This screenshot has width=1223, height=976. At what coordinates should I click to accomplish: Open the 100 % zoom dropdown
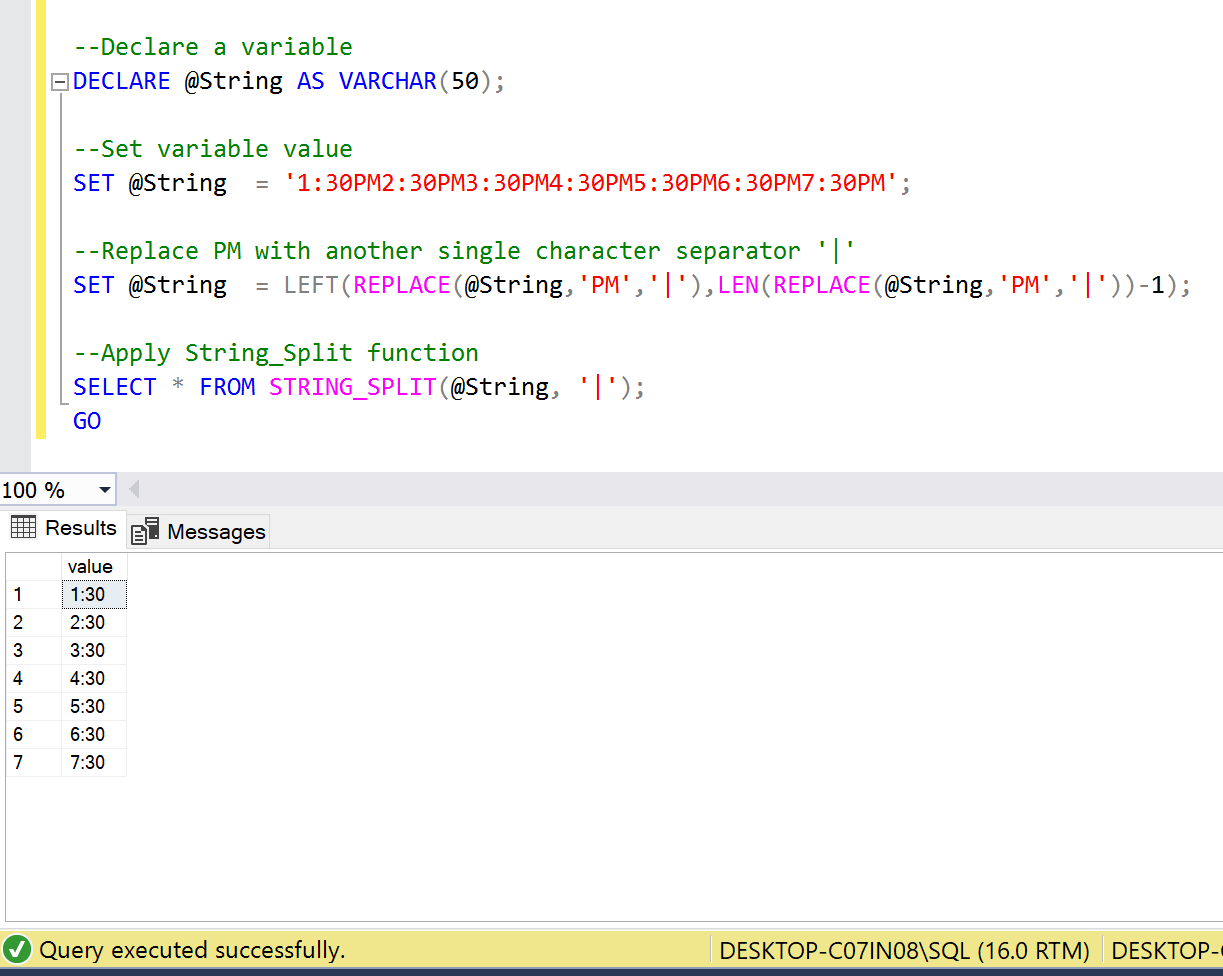(104, 490)
